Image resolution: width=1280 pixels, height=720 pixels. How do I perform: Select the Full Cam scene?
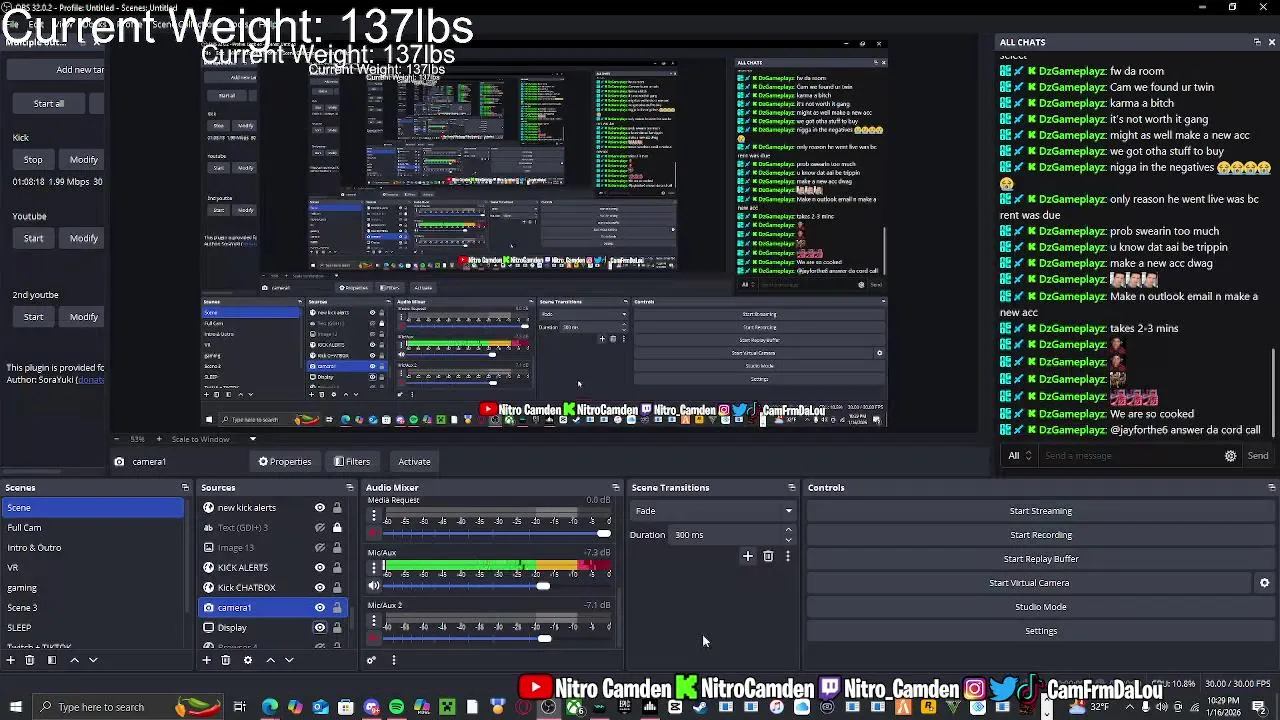pos(93,528)
